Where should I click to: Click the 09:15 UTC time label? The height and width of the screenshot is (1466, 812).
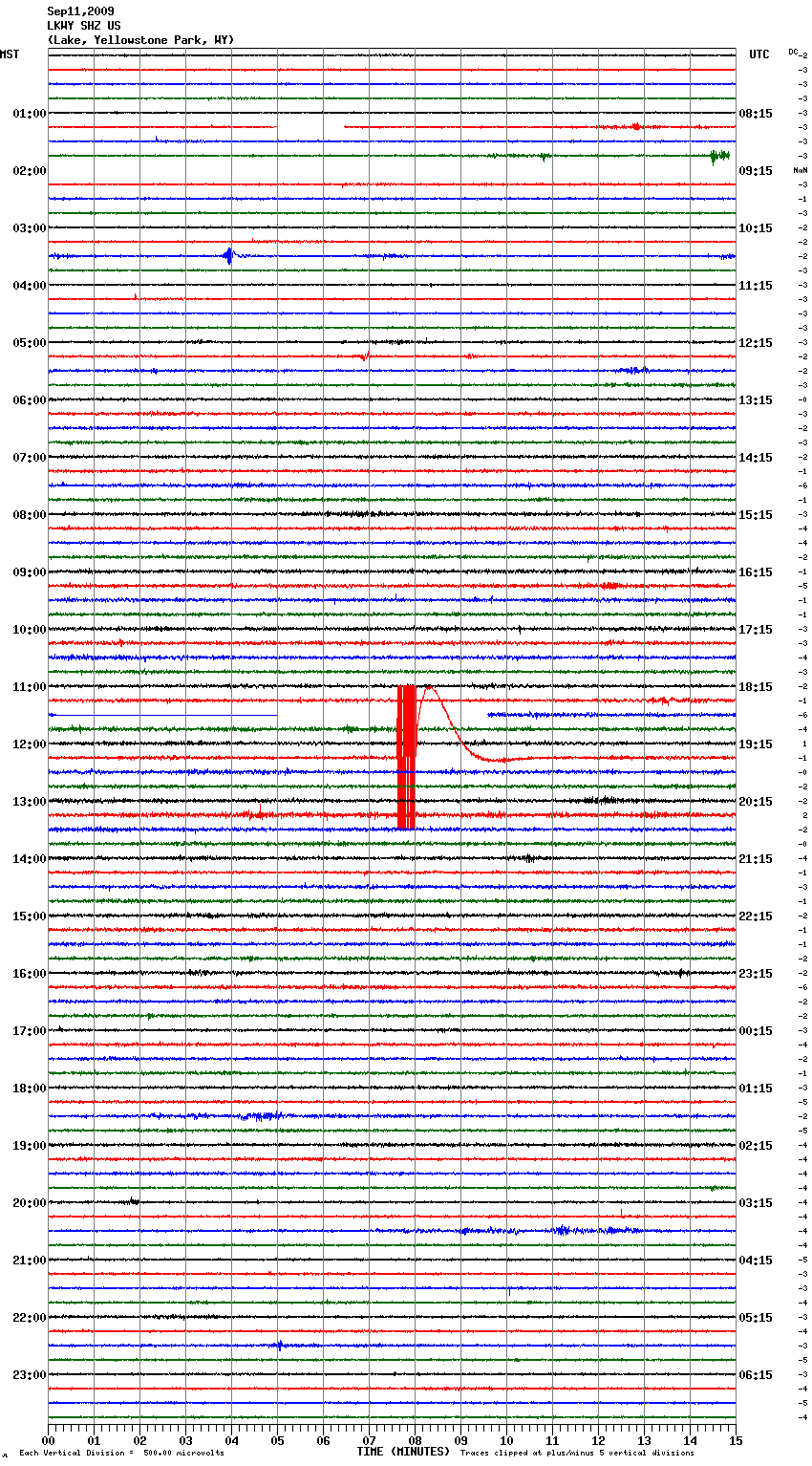point(756,171)
